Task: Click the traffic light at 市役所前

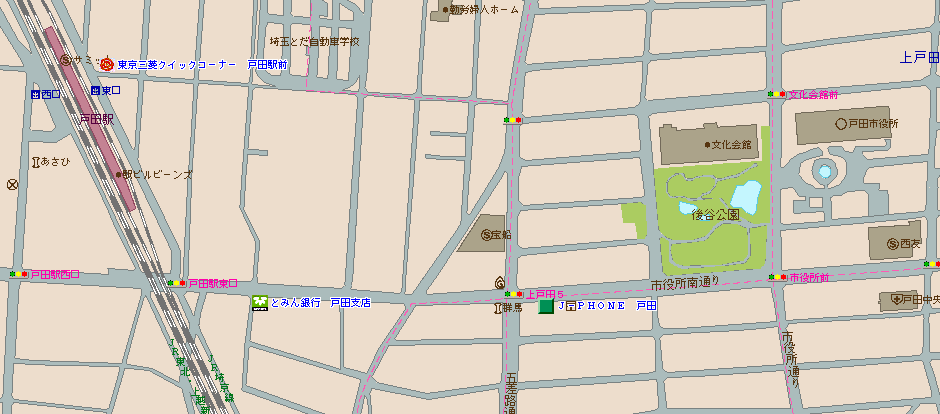Action: (x=776, y=277)
